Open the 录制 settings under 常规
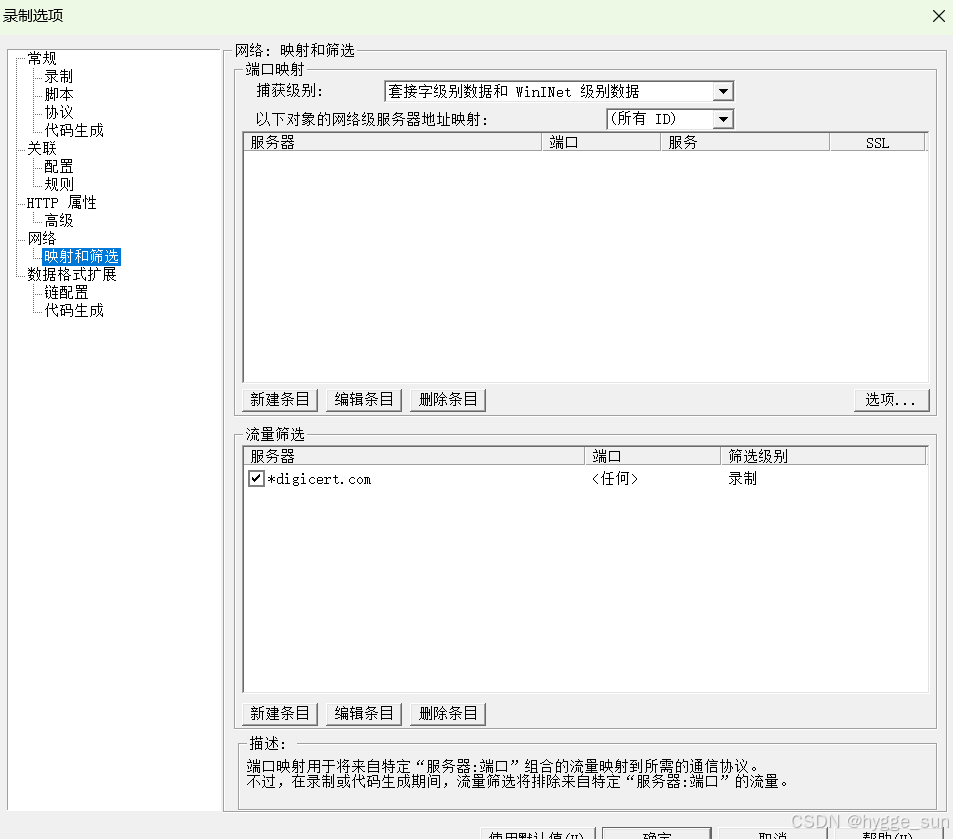Screen dimensions: 953x839 pyautogui.click(x=58, y=77)
